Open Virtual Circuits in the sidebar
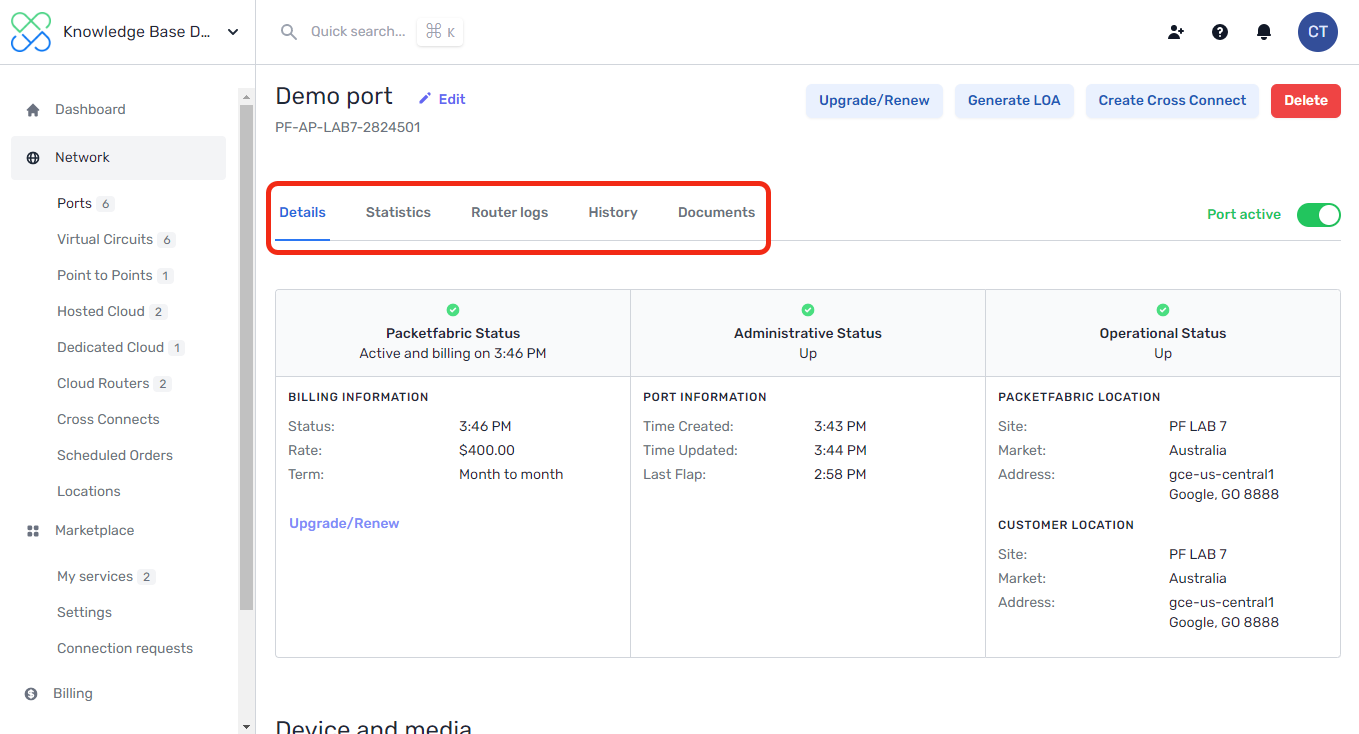 (x=105, y=240)
